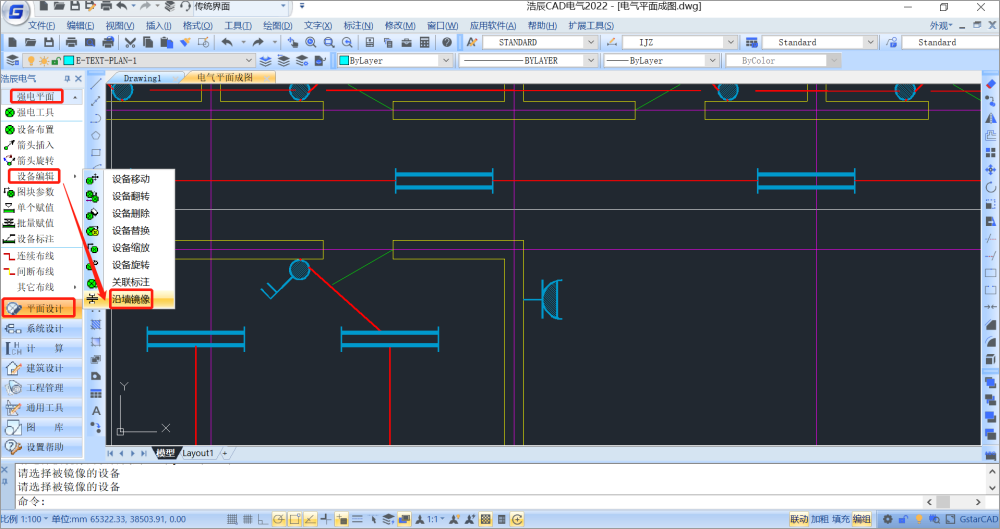Open the BYLAYER linetype dropdown
Screen dimensions: 1000x529
coord(590,61)
